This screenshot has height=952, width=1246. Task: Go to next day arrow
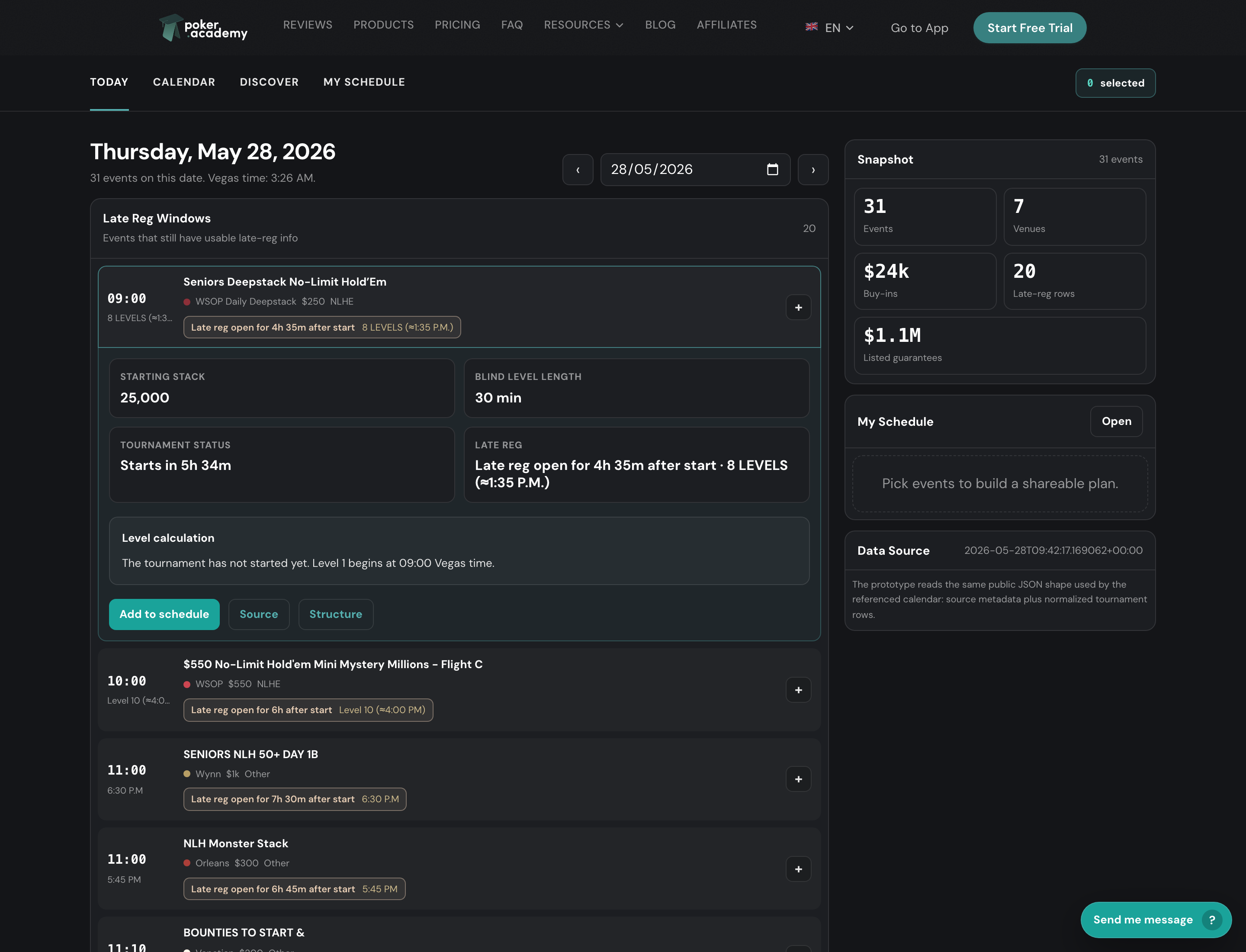click(813, 170)
